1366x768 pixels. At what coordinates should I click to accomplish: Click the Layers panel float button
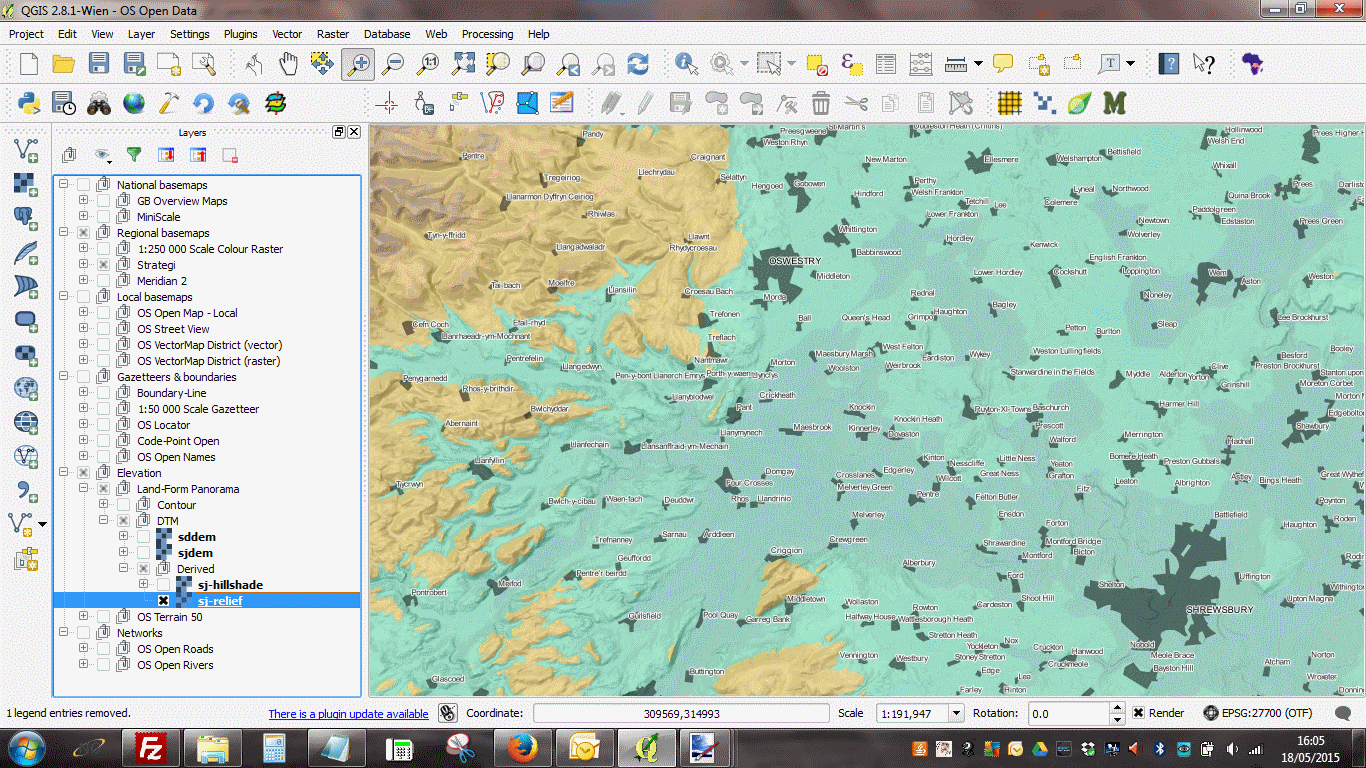click(339, 132)
